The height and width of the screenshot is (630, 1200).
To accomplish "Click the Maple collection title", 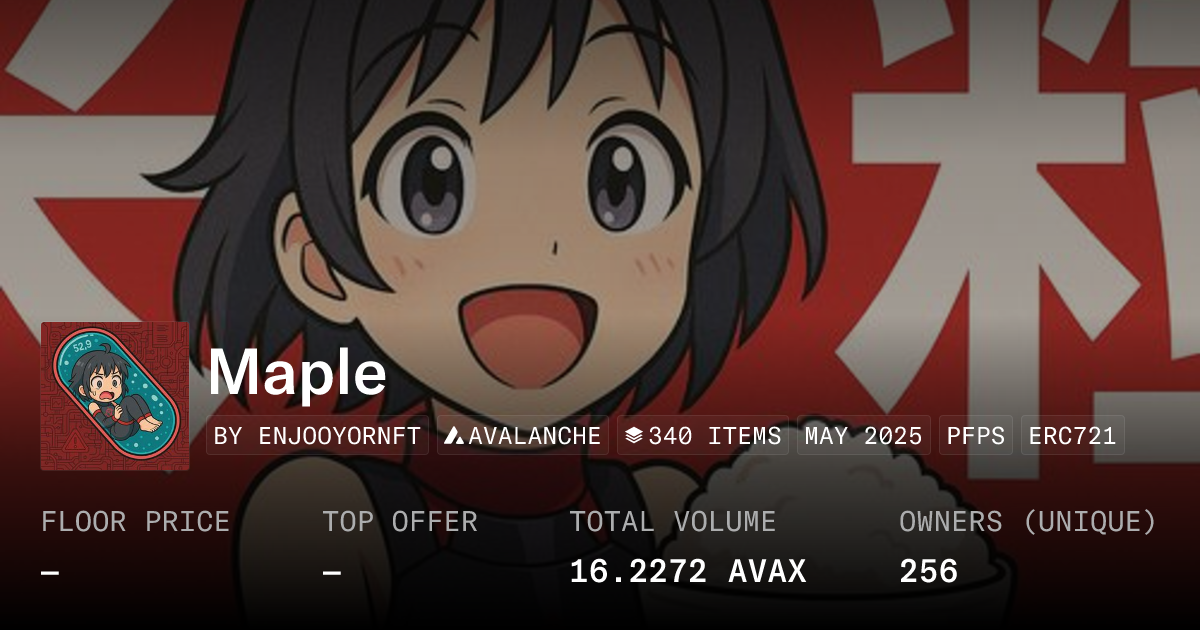I will pyautogui.click(x=297, y=373).
